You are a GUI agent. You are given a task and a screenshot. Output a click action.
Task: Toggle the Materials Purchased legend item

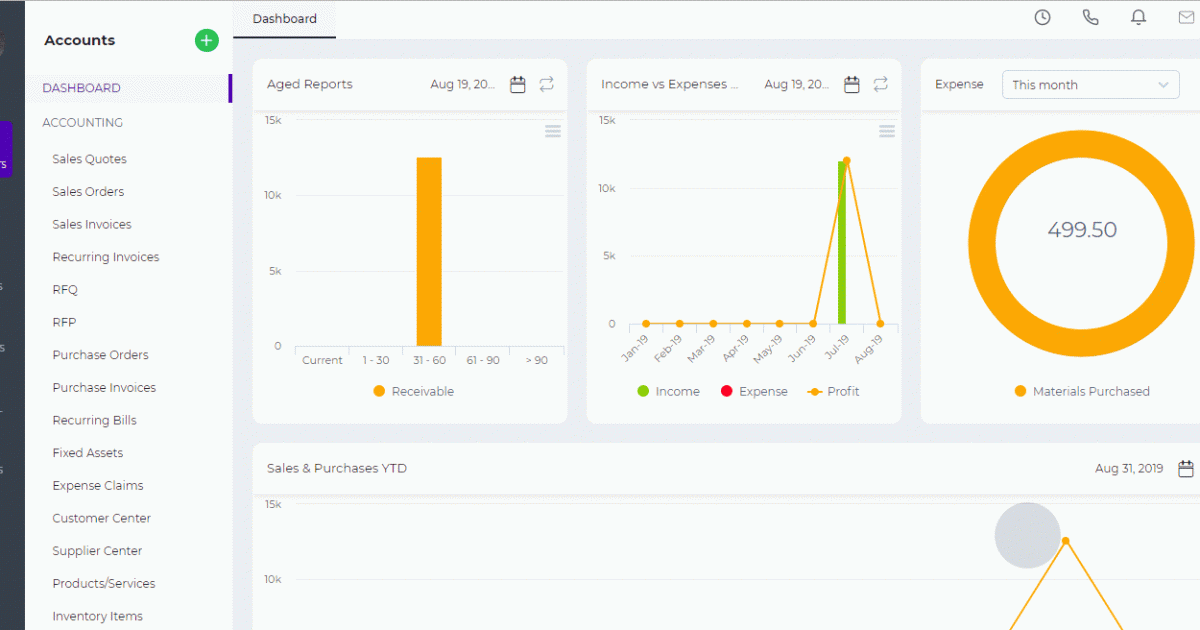click(x=1082, y=392)
